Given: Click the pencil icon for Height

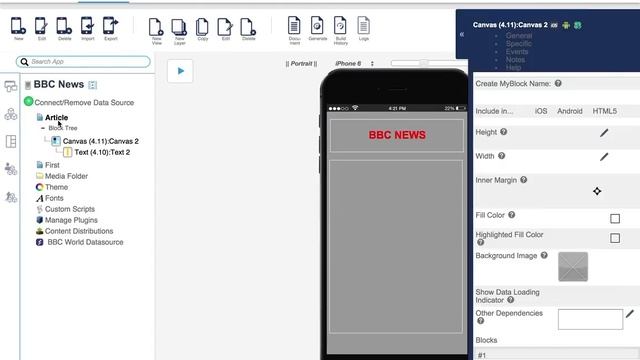Looking at the screenshot, I should [604, 133].
